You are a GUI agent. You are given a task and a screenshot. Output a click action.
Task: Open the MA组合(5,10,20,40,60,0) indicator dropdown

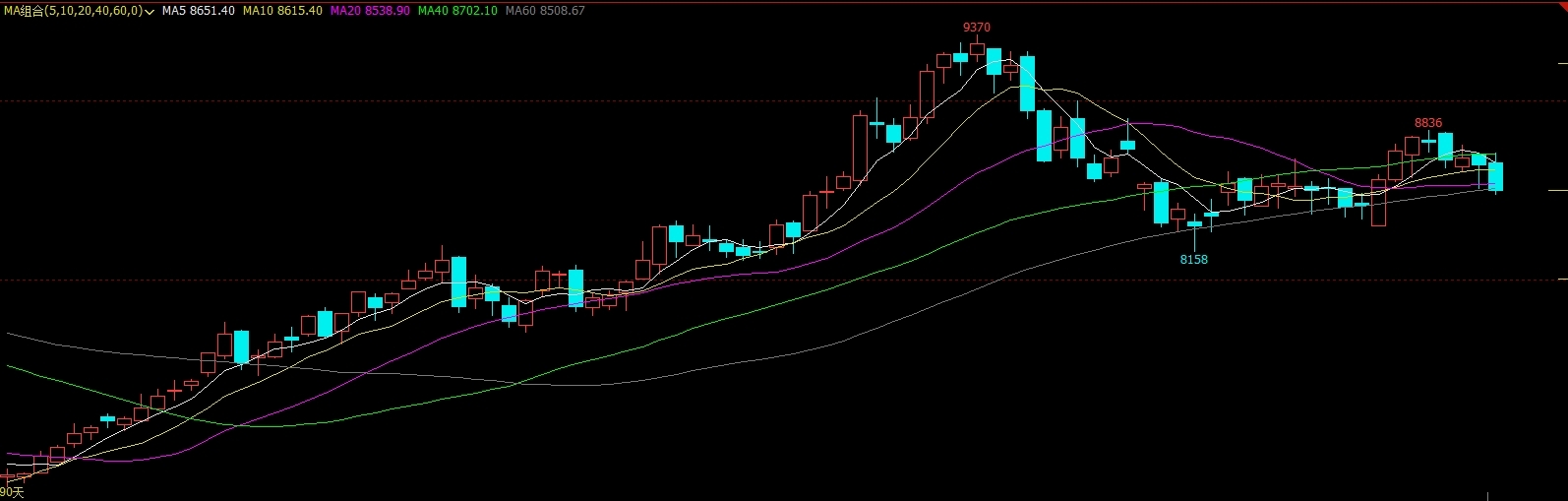click(79, 11)
